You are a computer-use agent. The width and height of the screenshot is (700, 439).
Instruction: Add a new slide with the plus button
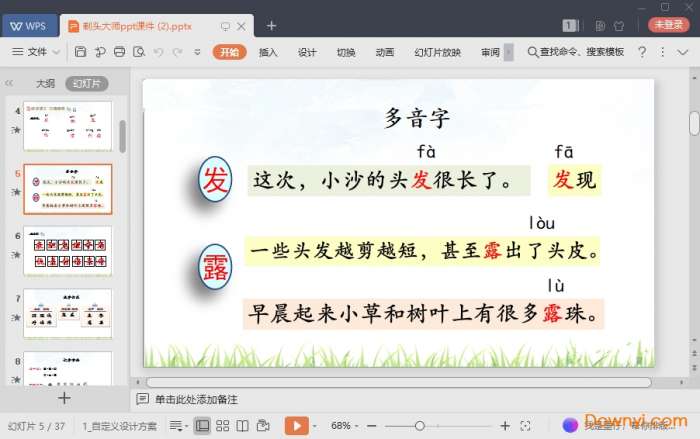pyautogui.click(x=64, y=398)
